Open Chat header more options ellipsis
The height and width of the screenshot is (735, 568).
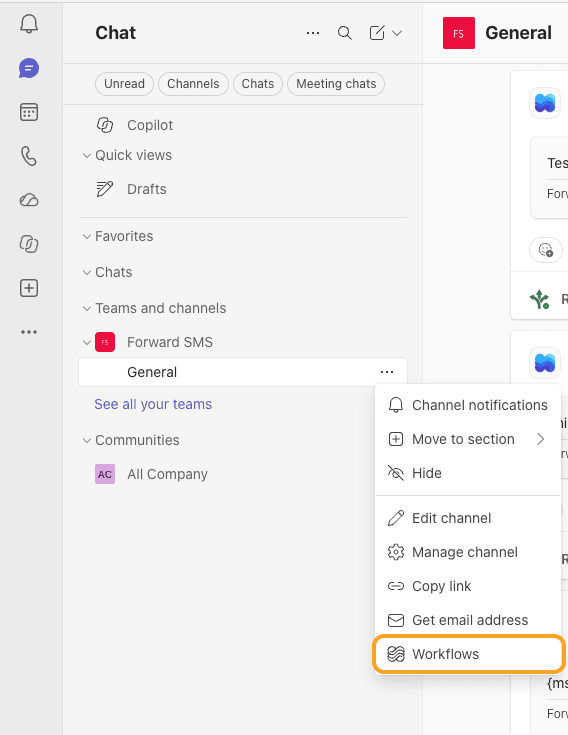click(x=313, y=33)
